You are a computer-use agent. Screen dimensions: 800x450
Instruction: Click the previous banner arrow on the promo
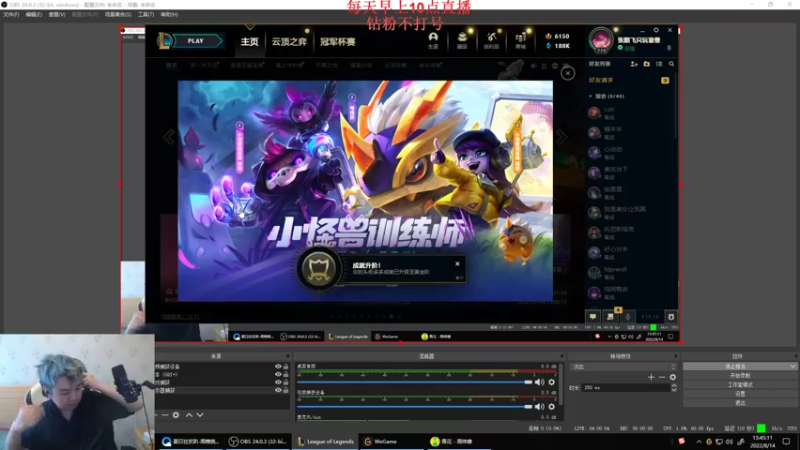click(x=169, y=137)
